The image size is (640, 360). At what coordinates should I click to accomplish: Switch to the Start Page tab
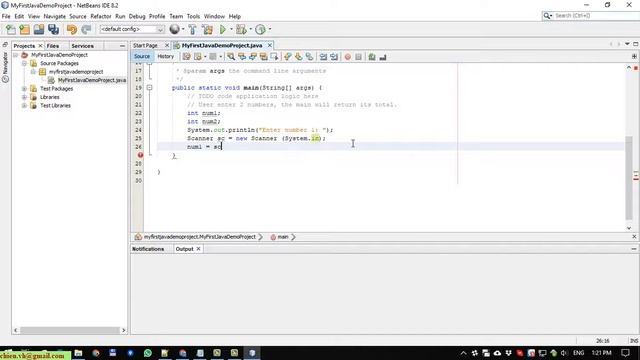pos(145,45)
